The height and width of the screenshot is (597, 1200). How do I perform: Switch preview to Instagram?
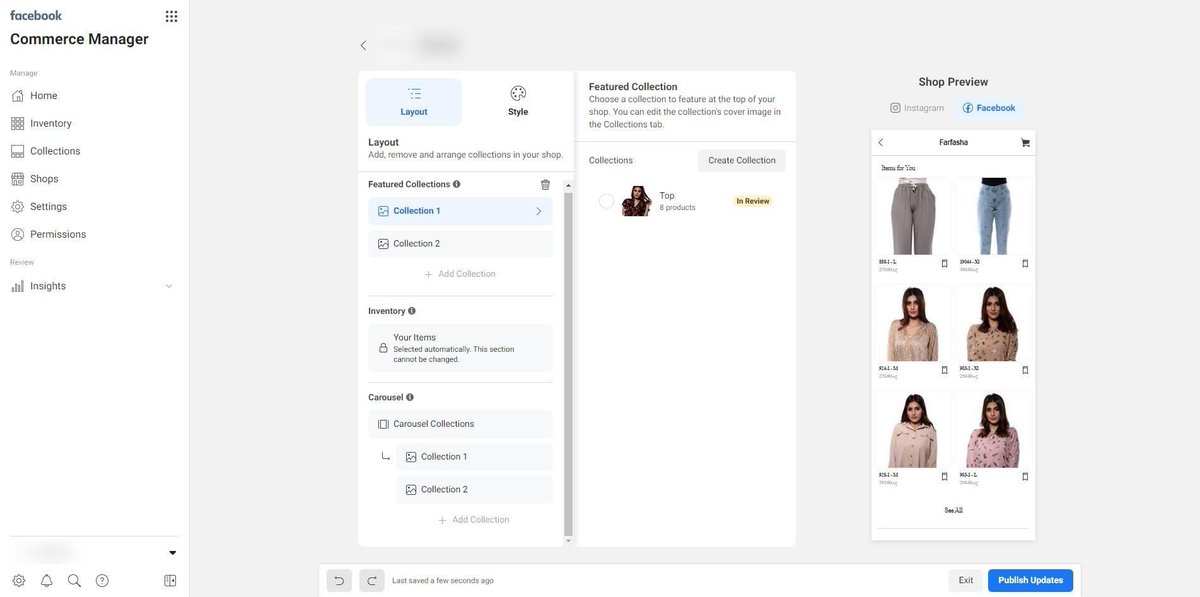tap(917, 108)
